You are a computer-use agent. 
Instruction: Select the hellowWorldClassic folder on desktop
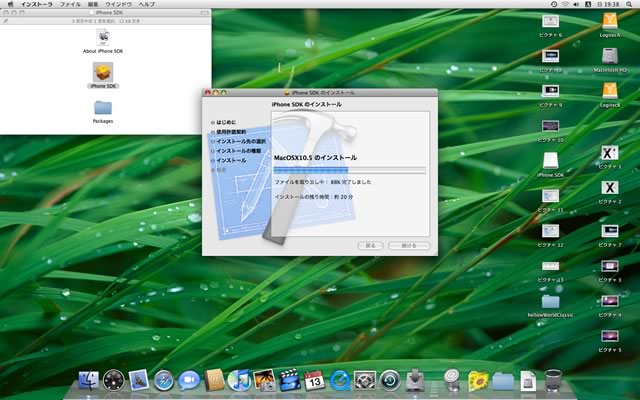pos(550,306)
